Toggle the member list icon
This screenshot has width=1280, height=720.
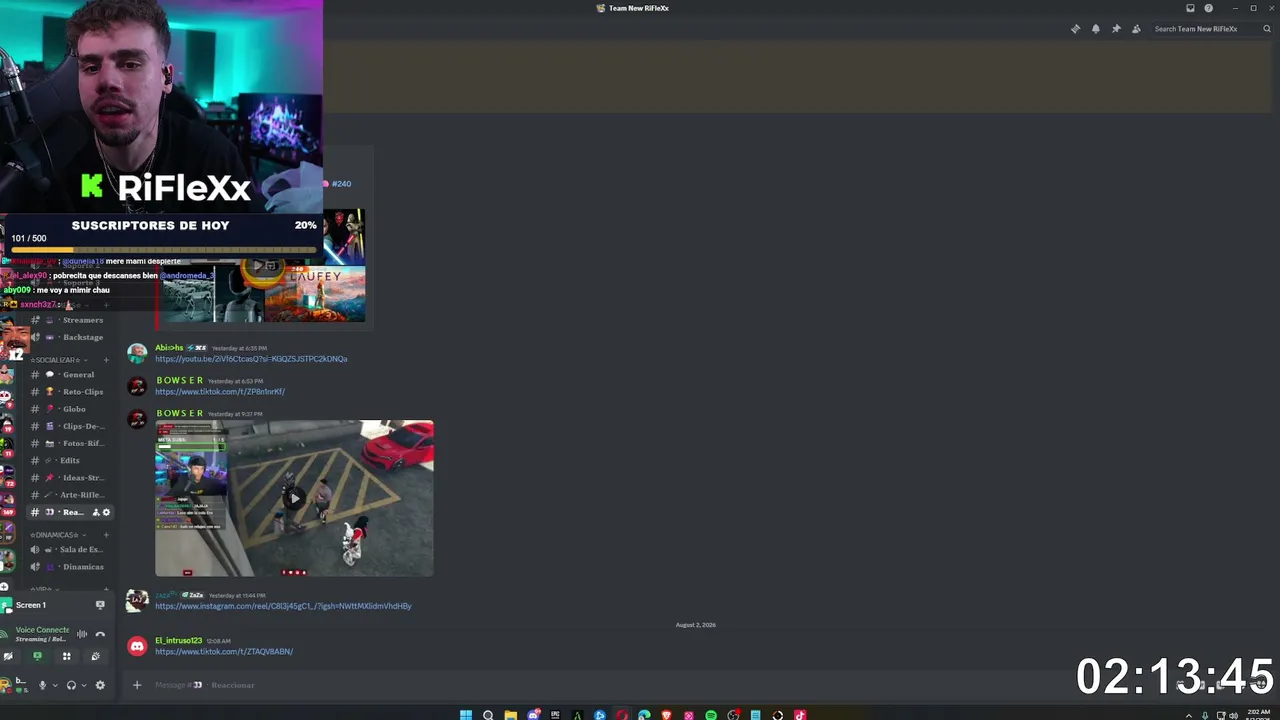1136,29
